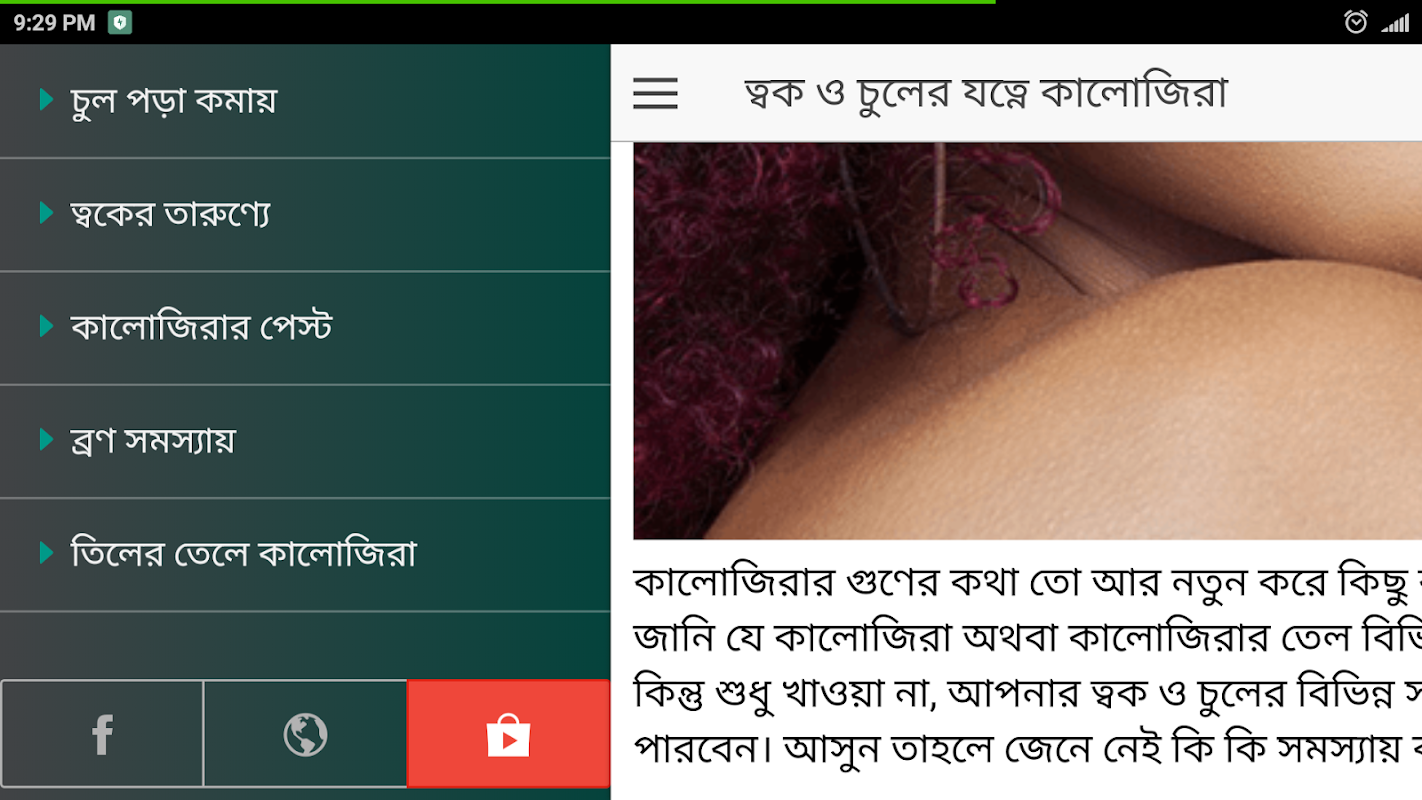Click the arrow beside চুল পড়া কমায়
The height and width of the screenshot is (800, 1422).
[x=46, y=99]
